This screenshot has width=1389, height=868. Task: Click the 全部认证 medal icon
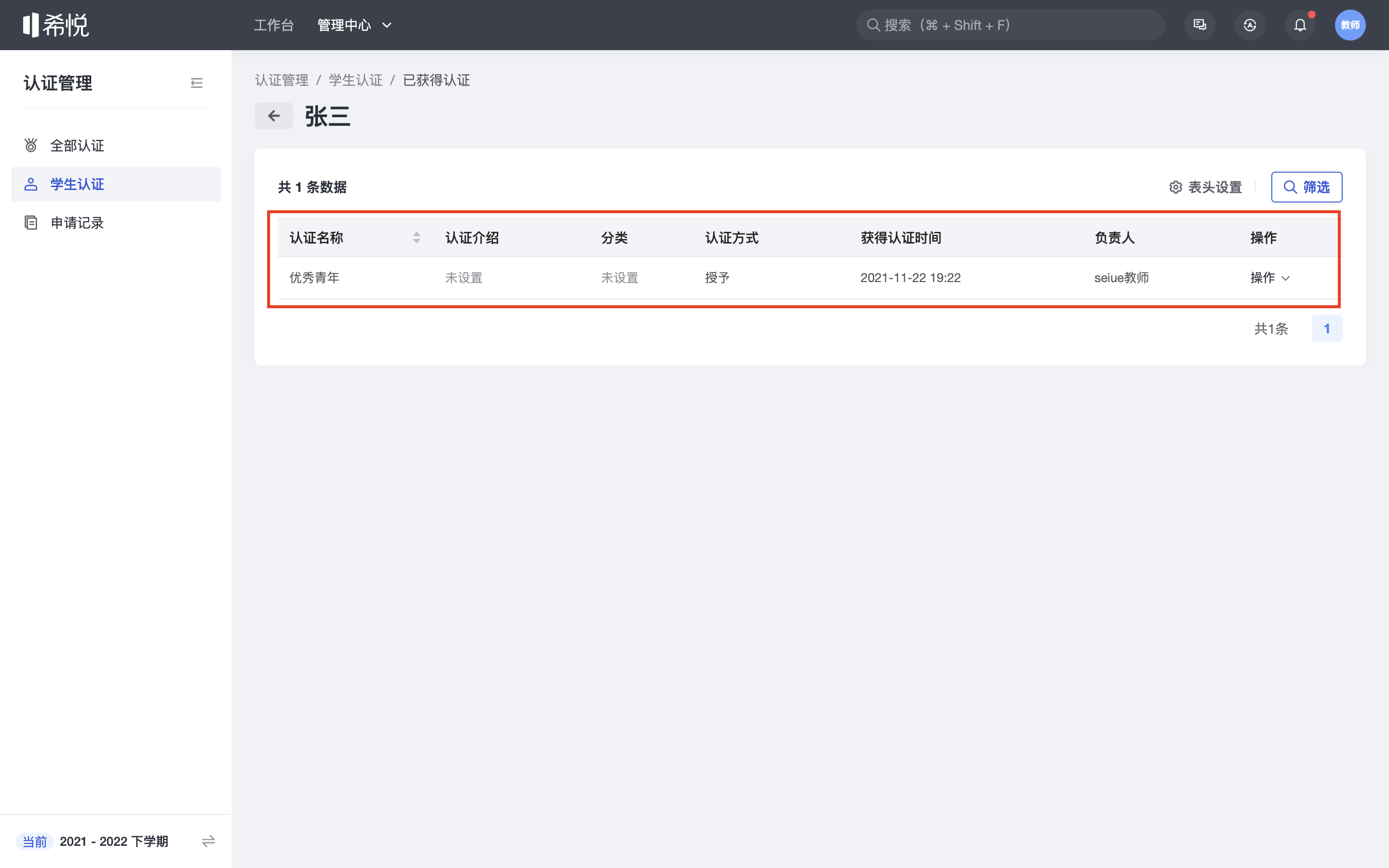31,146
